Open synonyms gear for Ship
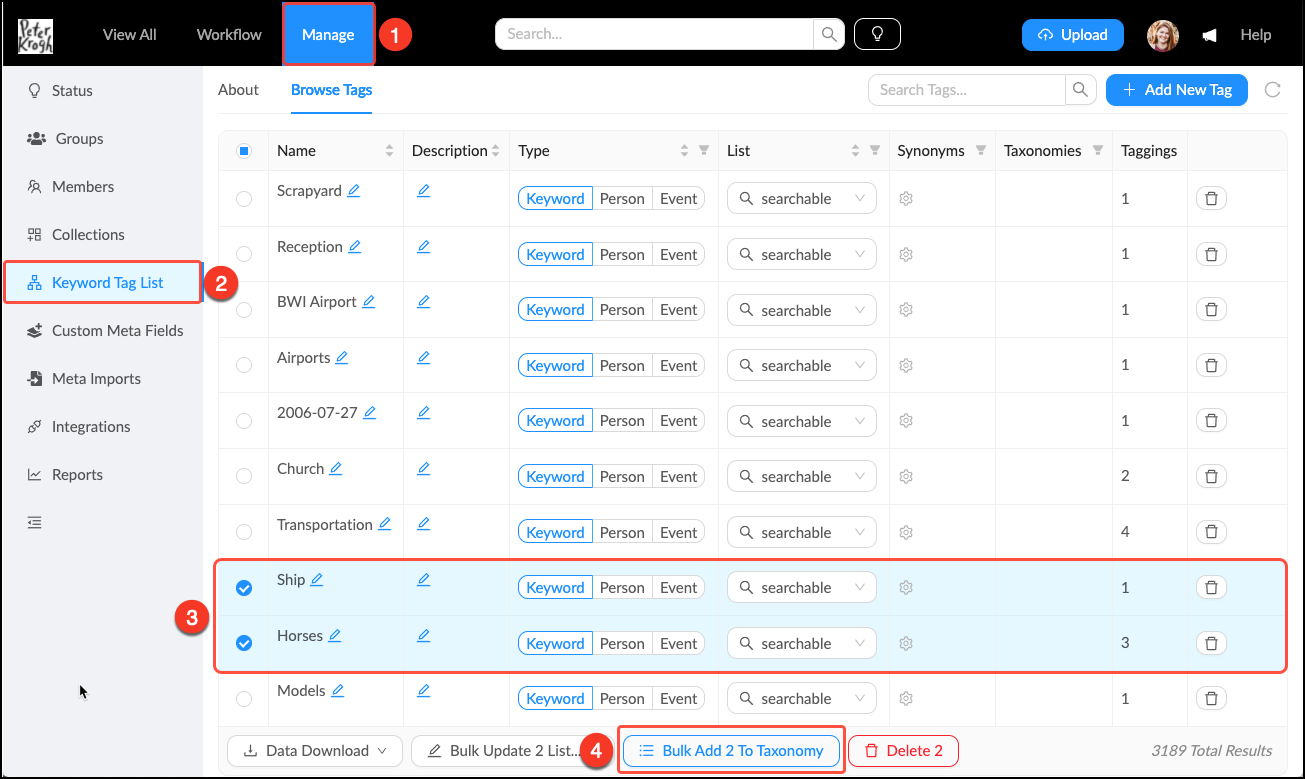This screenshot has width=1305, height=779. click(x=906, y=587)
